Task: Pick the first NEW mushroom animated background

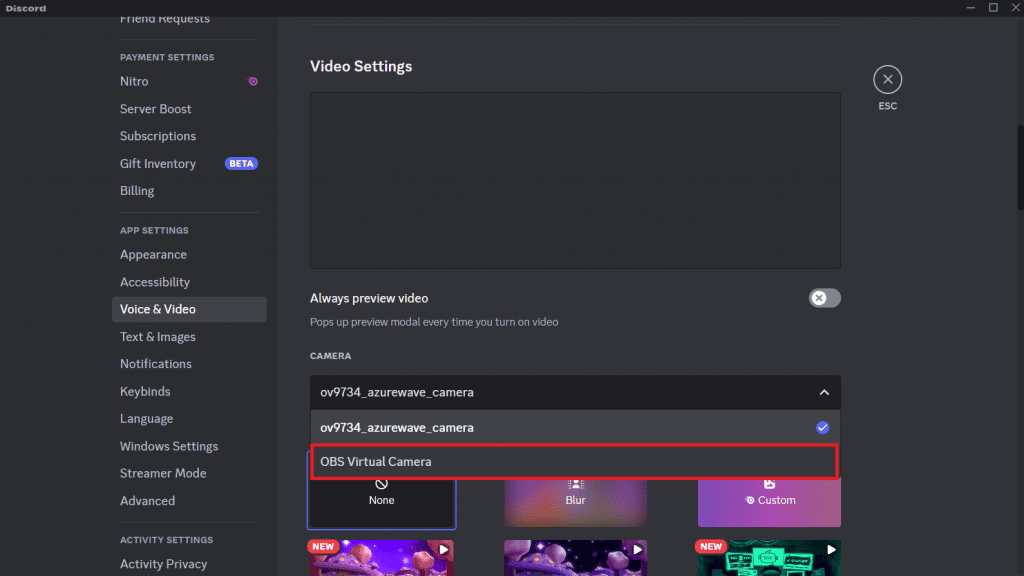Action: pyautogui.click(x=381, y=558)
